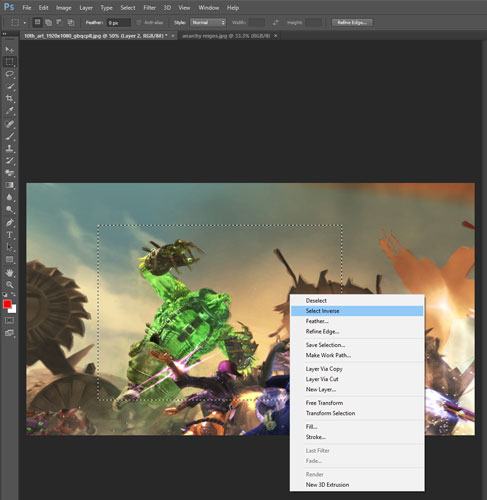This screenshot has height=500, width=487.
Task: Open the Layer menu
Action: [86, 8]
